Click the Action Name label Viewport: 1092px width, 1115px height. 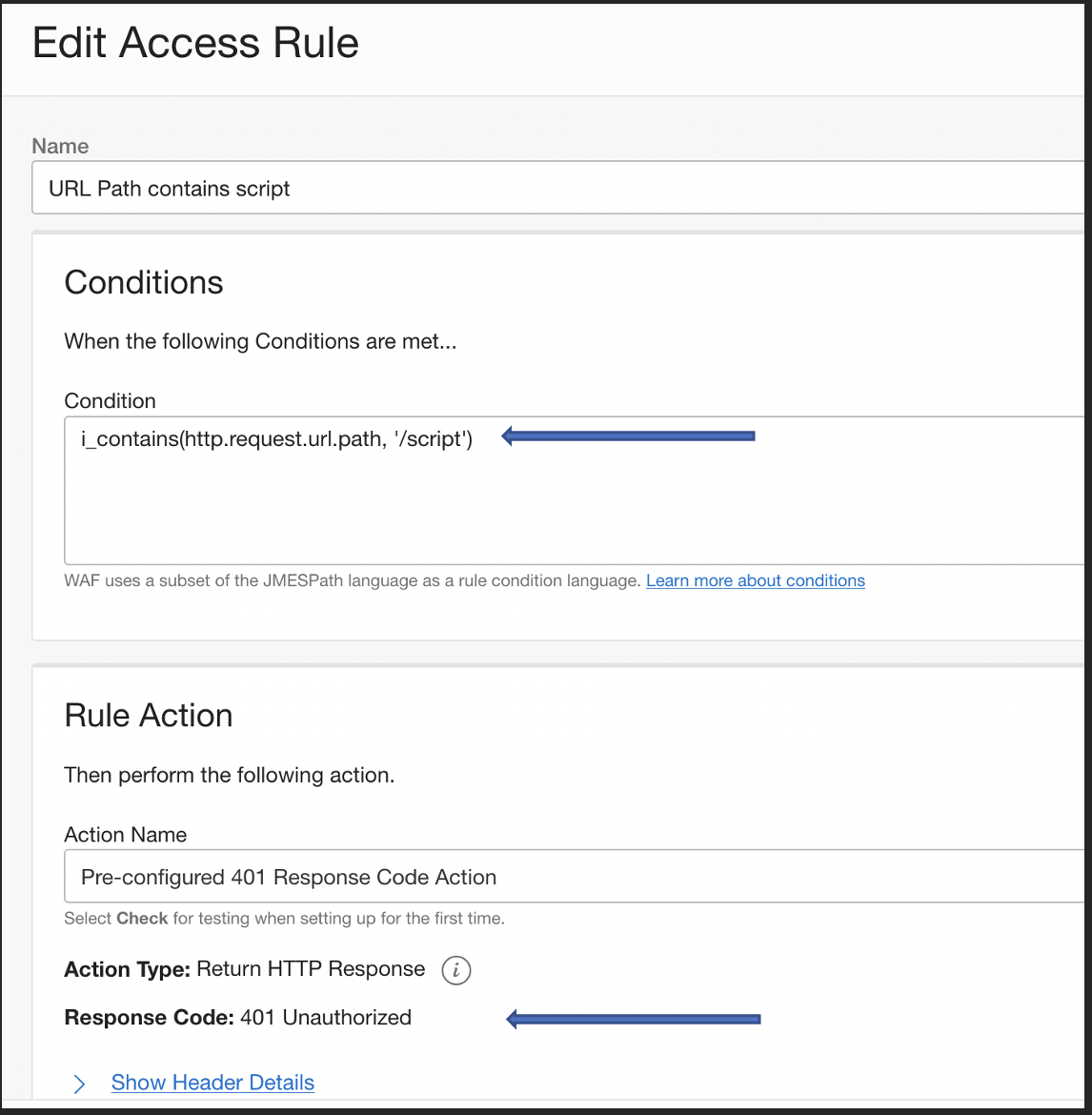coord(125,835)
